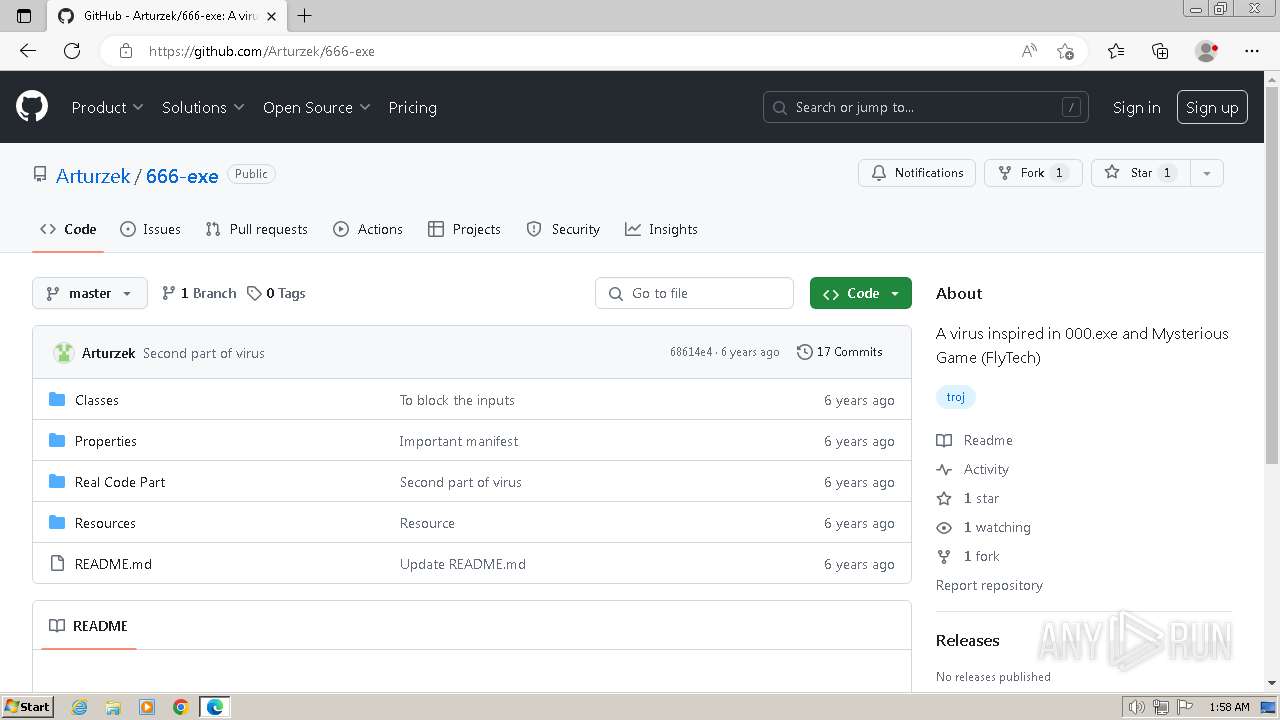
Task: View the 1 watching link
Action: click(984, 527)
